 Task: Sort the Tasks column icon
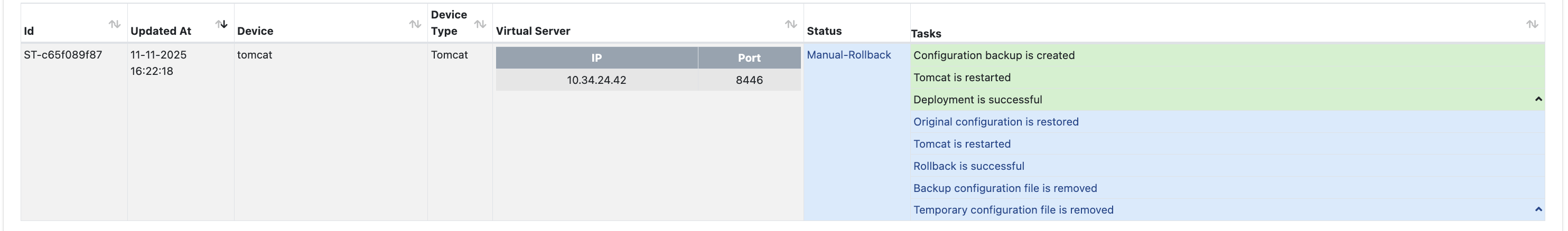pos(1532,24)
